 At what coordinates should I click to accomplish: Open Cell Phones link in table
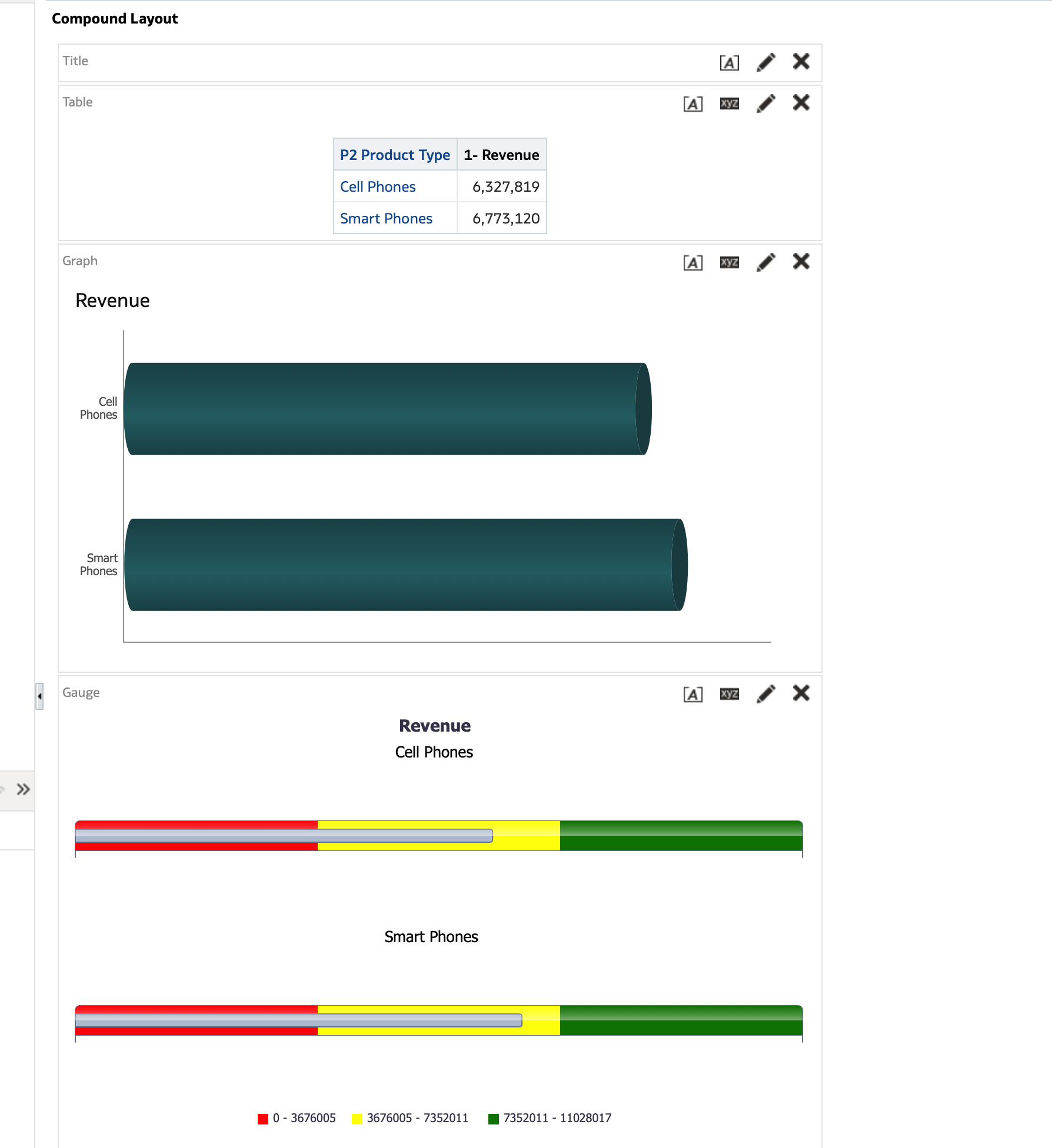tap(378, 186)
